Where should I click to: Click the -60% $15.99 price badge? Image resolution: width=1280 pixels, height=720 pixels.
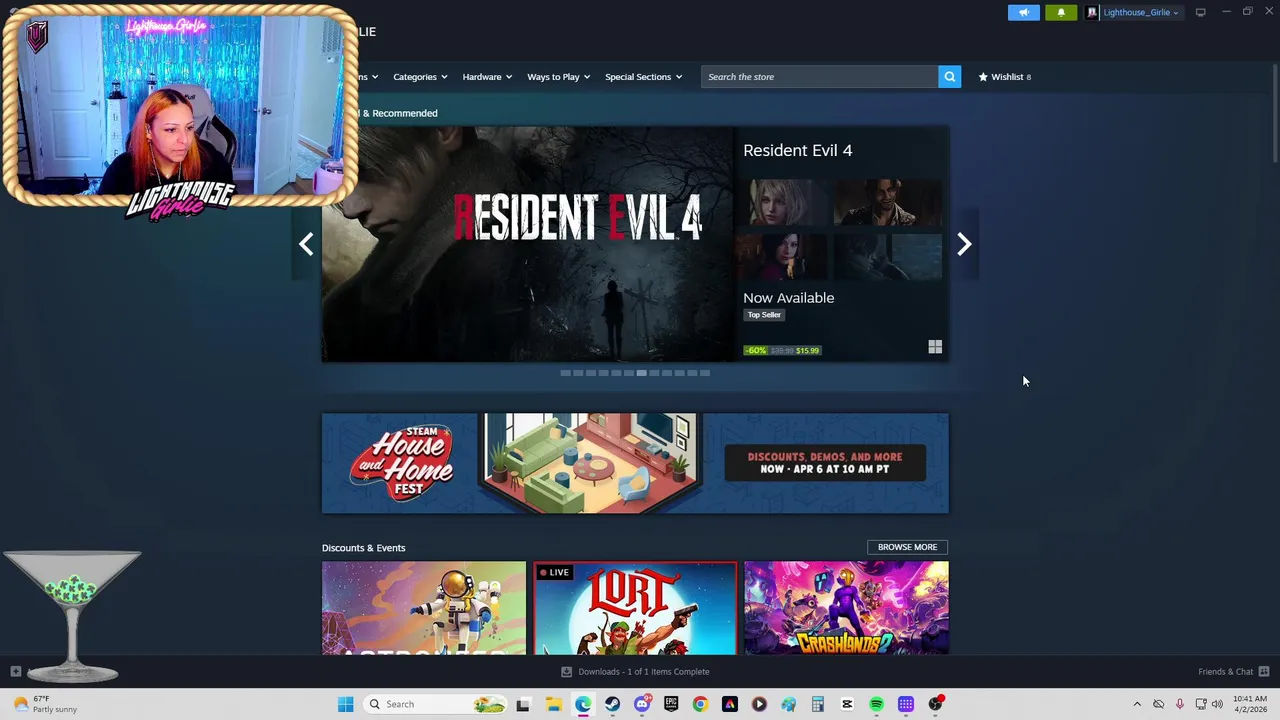coord(782,350)
